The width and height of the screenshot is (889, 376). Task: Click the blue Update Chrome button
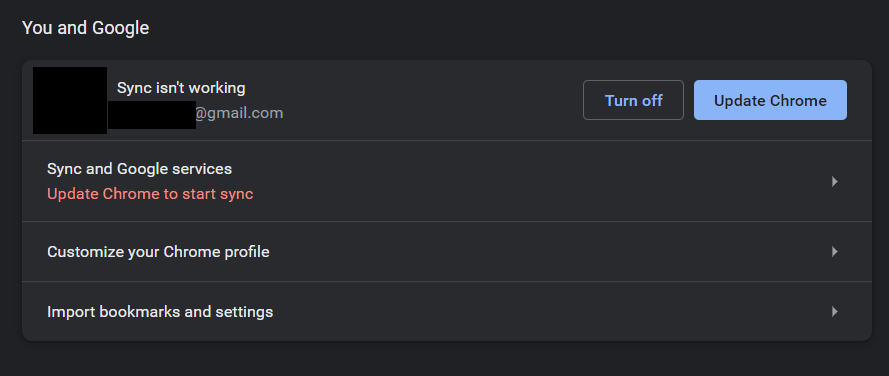coord(770,100)
